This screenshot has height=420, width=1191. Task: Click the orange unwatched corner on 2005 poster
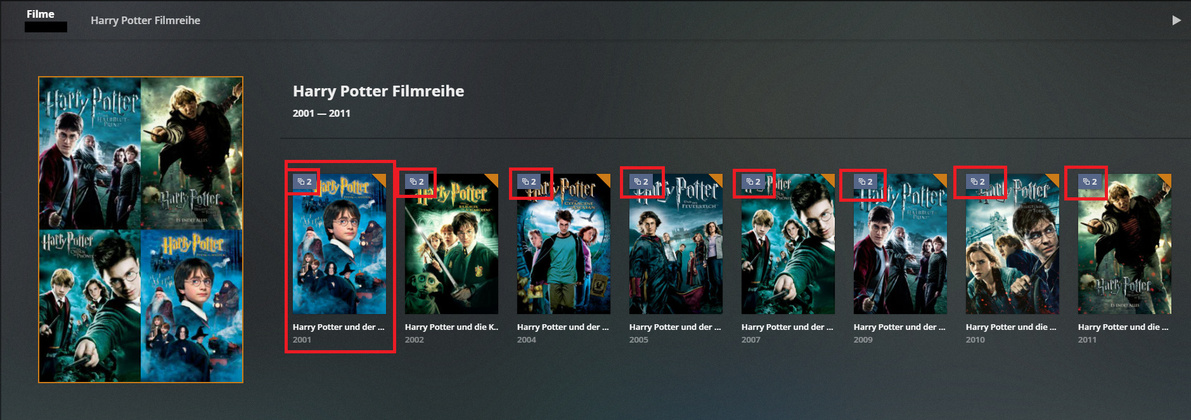719,178
